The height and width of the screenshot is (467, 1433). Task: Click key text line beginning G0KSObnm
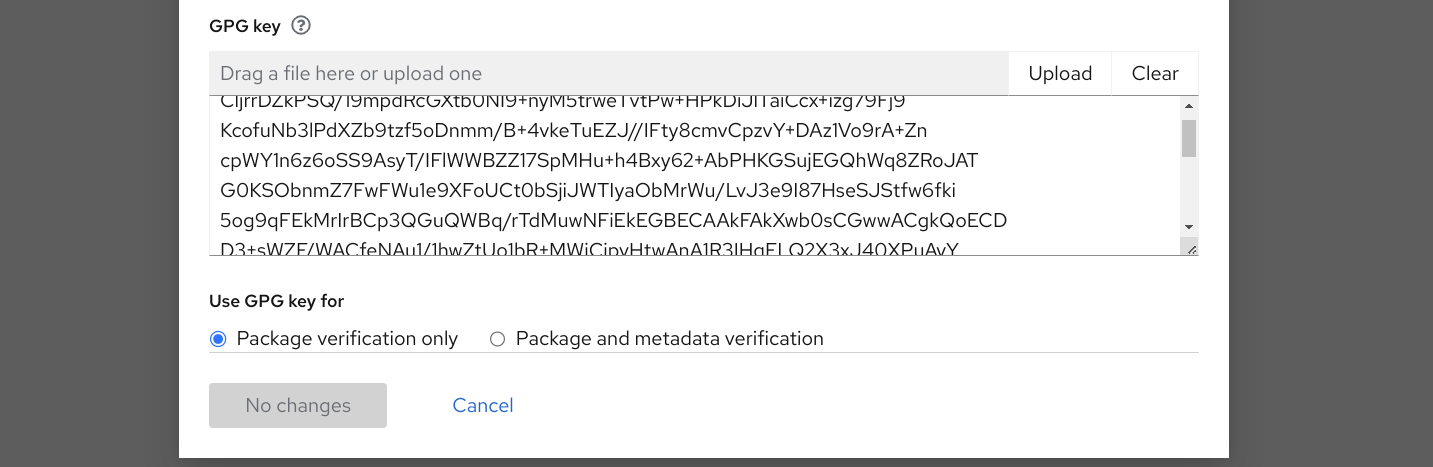[588, 190]
